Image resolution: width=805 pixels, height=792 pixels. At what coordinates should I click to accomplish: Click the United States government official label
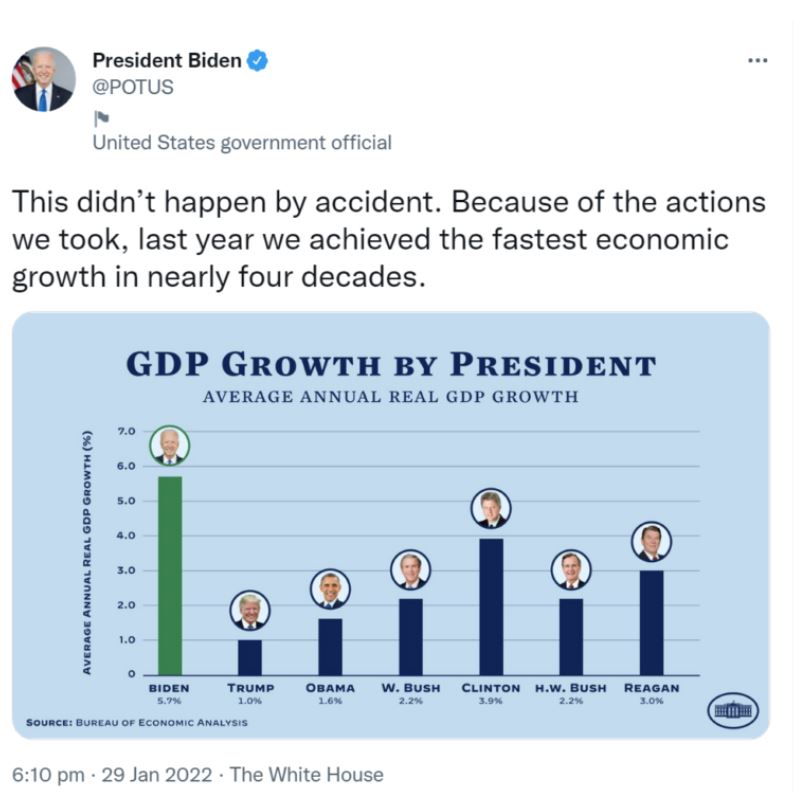point(242,143)
